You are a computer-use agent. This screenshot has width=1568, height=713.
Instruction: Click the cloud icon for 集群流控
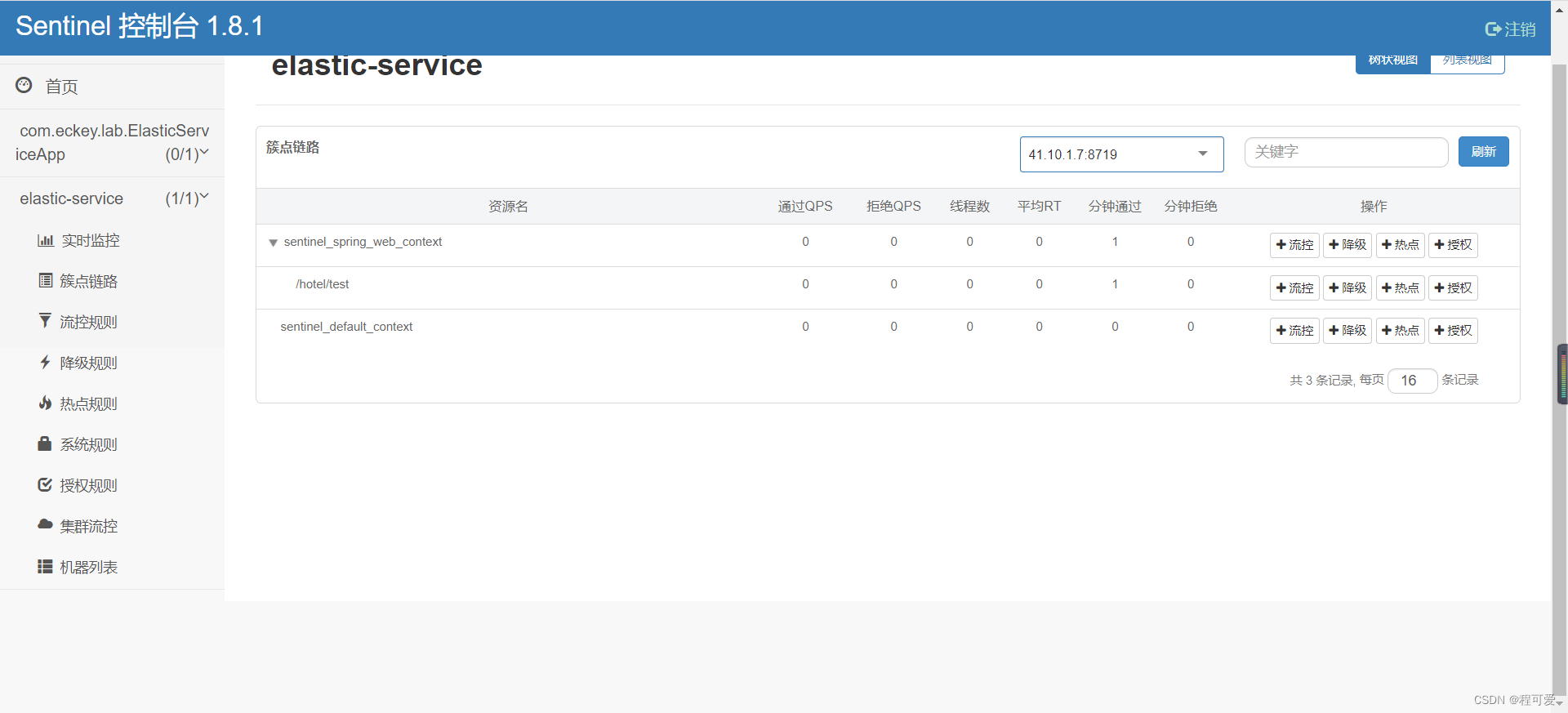pos(45,524)
